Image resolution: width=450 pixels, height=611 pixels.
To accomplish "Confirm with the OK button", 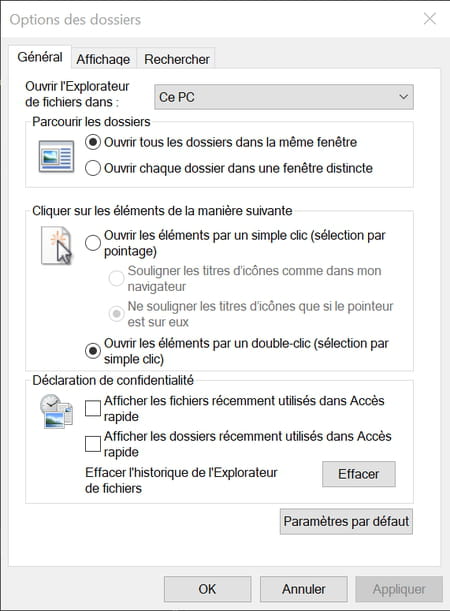I will point(207,589).
